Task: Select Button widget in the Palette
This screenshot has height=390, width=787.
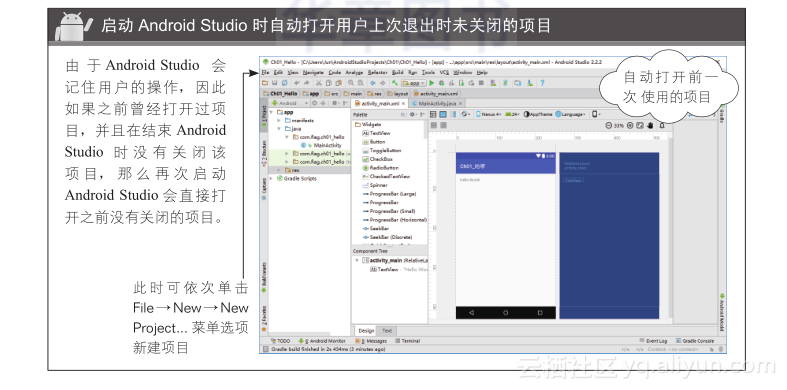Action: pyautogui.click(x=373, y=142)
